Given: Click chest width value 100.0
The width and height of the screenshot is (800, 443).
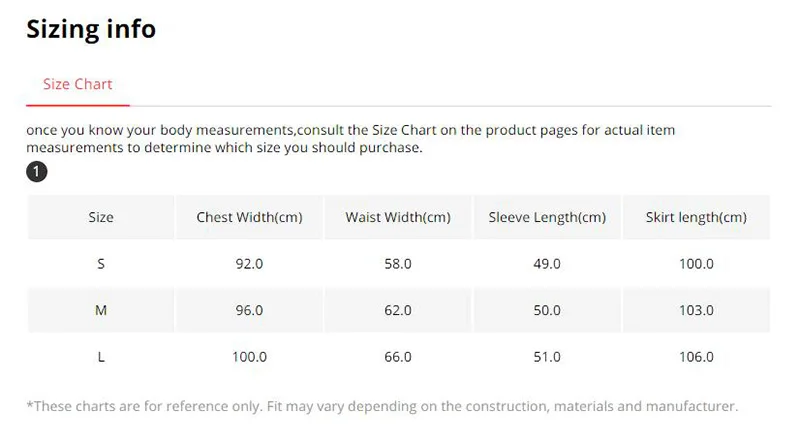Looking at the screenshot, I should tap(249, 356).
